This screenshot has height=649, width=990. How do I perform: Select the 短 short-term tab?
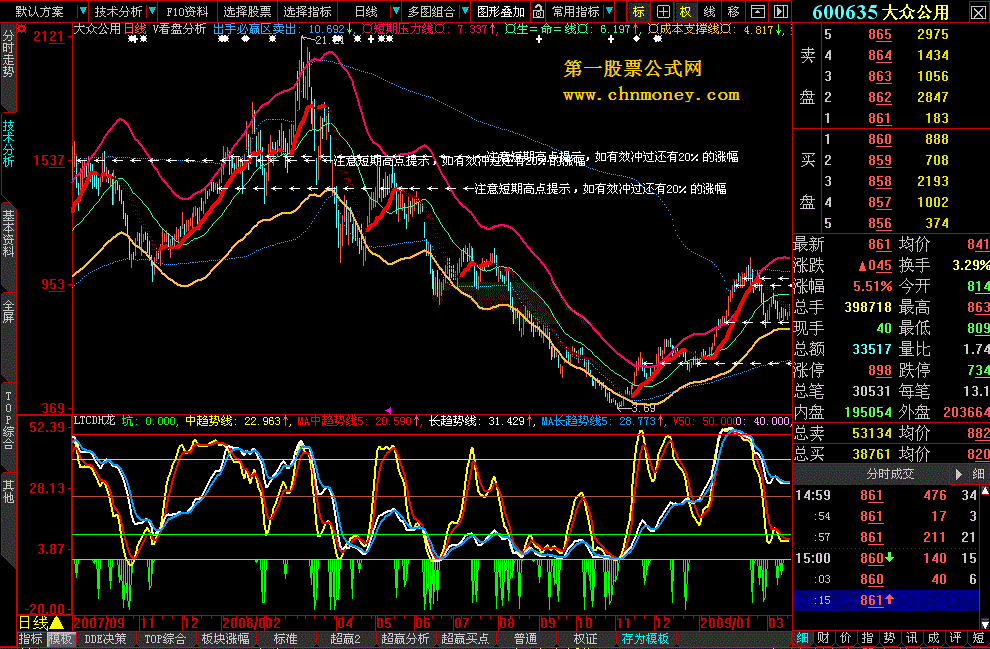[x=978, y=639]
